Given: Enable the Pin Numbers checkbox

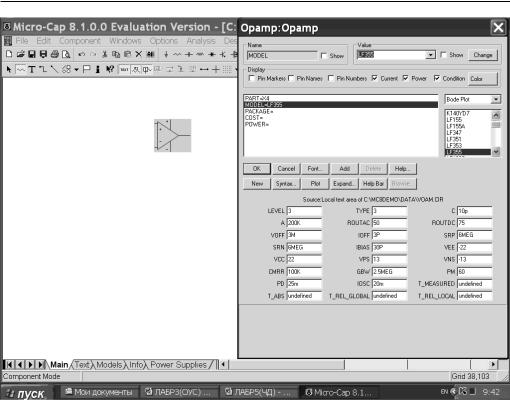Looking at the screenshot, I should pos(331,78).
